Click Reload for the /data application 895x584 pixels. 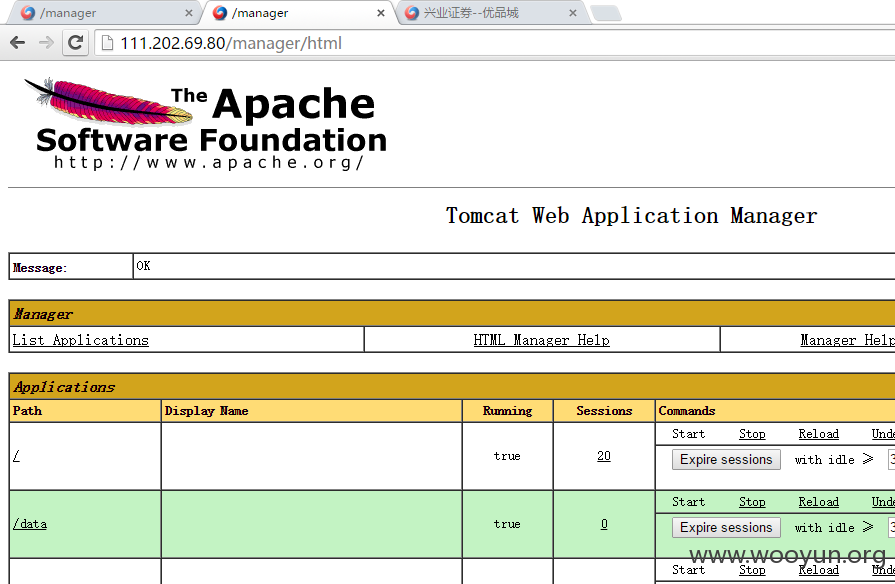[819, 502]
